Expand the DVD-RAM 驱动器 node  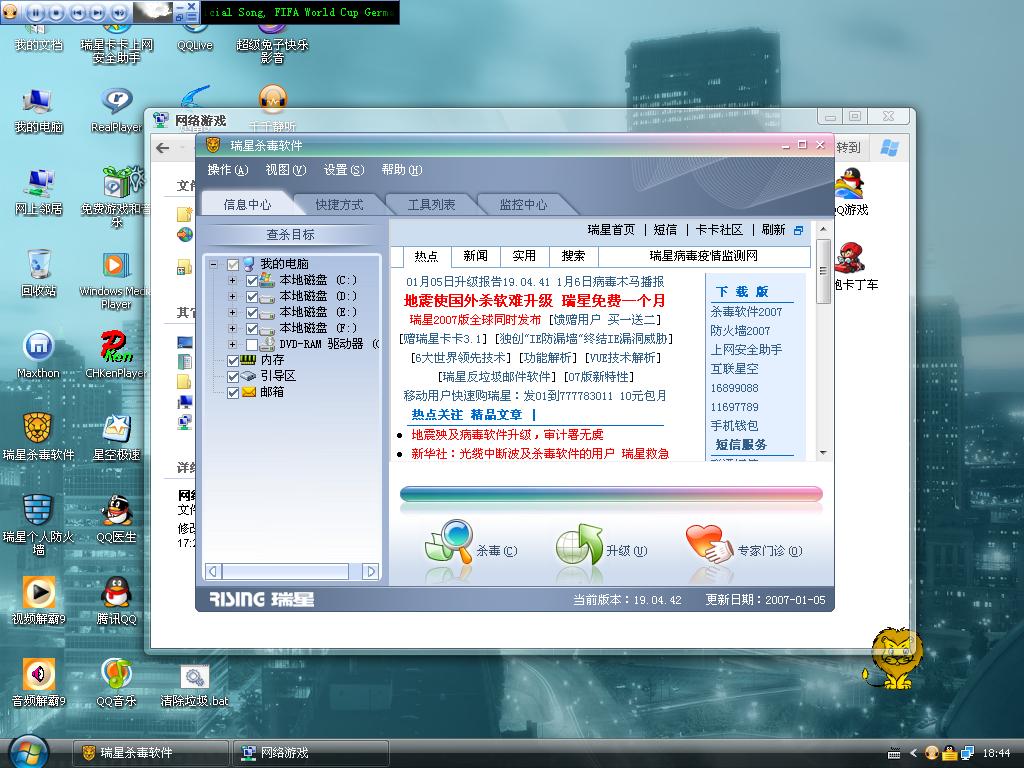pos(232,344)
